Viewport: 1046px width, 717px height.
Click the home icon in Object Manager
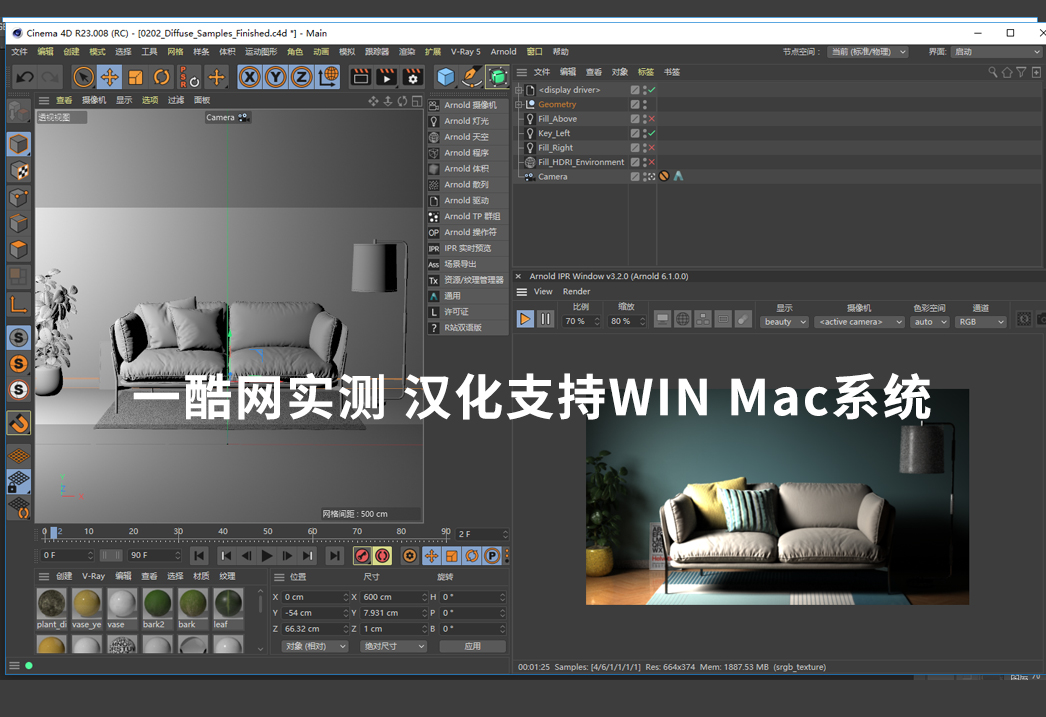(x=1007, y=72)
